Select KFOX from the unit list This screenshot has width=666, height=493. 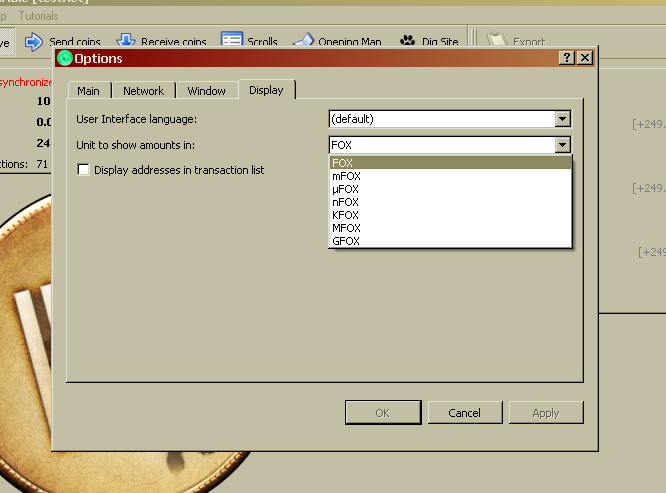450,215
